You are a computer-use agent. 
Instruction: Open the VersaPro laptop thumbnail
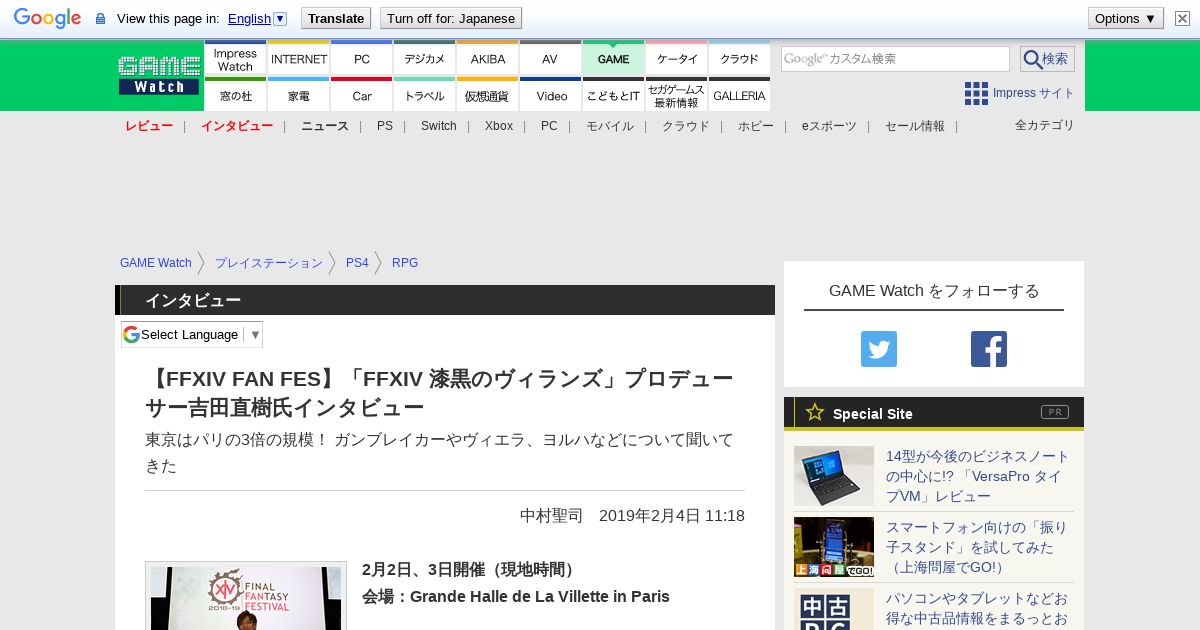coord(834,476)
